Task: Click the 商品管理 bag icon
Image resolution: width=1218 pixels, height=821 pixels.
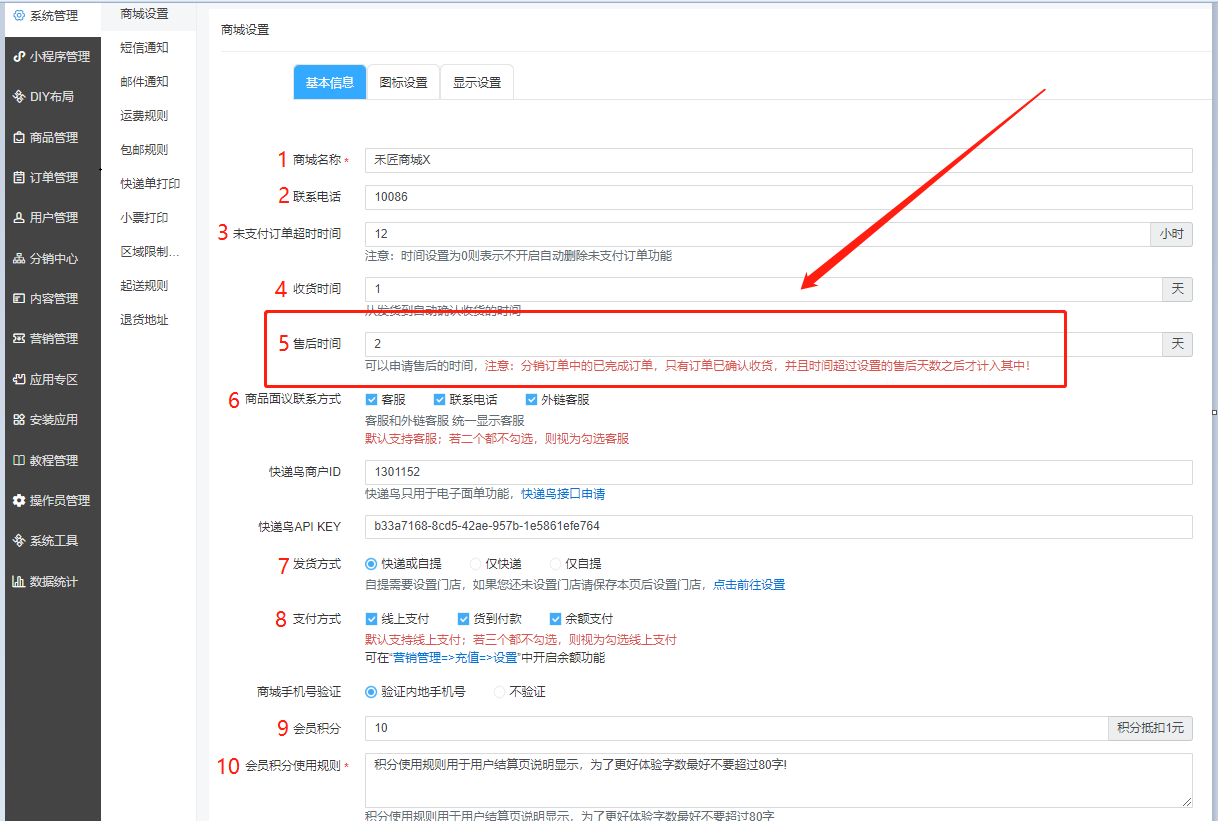Action: click(18, 138)
